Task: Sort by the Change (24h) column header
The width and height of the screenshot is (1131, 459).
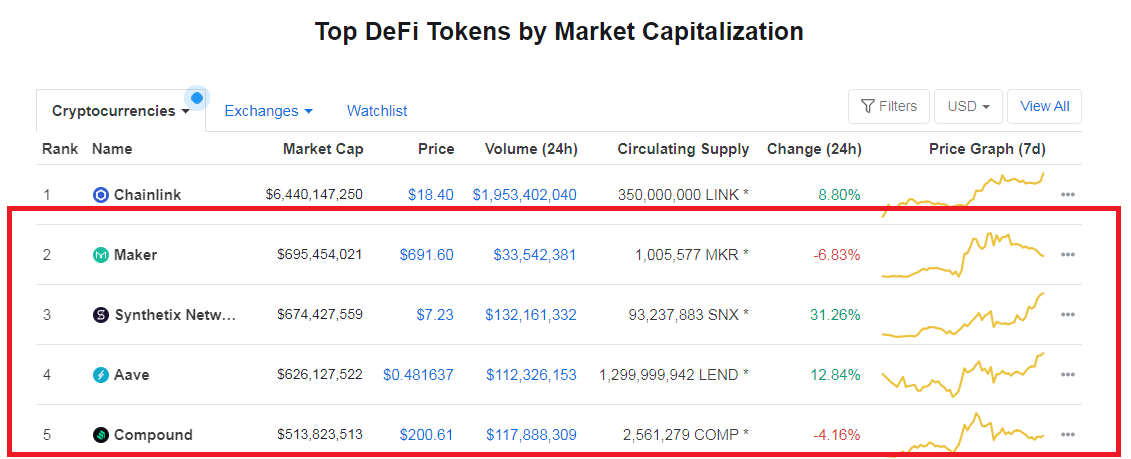Action: click(x=814, y=149)
